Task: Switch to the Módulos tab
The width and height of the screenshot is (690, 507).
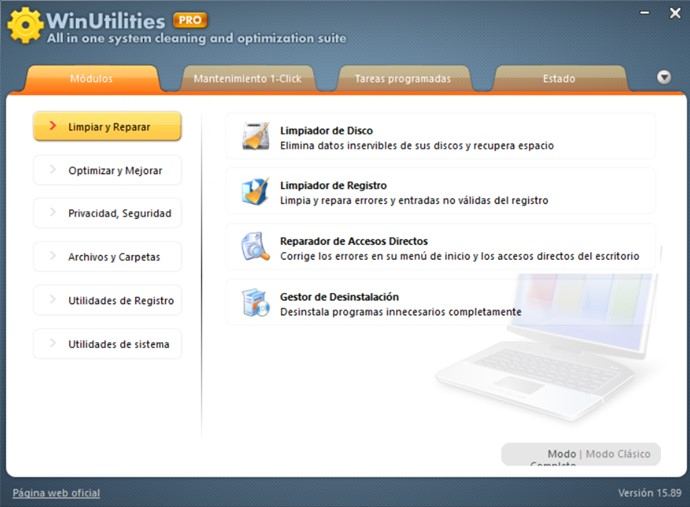Action: point(92,78)
